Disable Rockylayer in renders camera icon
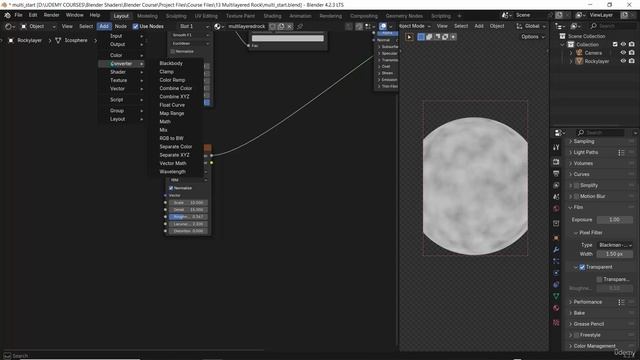Viewport: 640px width, 360px height. [x=632, y=61]
